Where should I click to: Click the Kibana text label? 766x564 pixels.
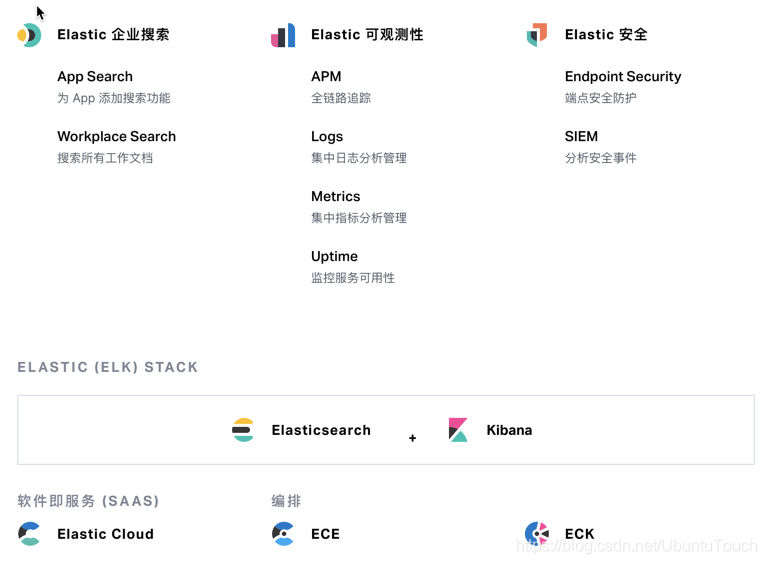tap(509, 430)
